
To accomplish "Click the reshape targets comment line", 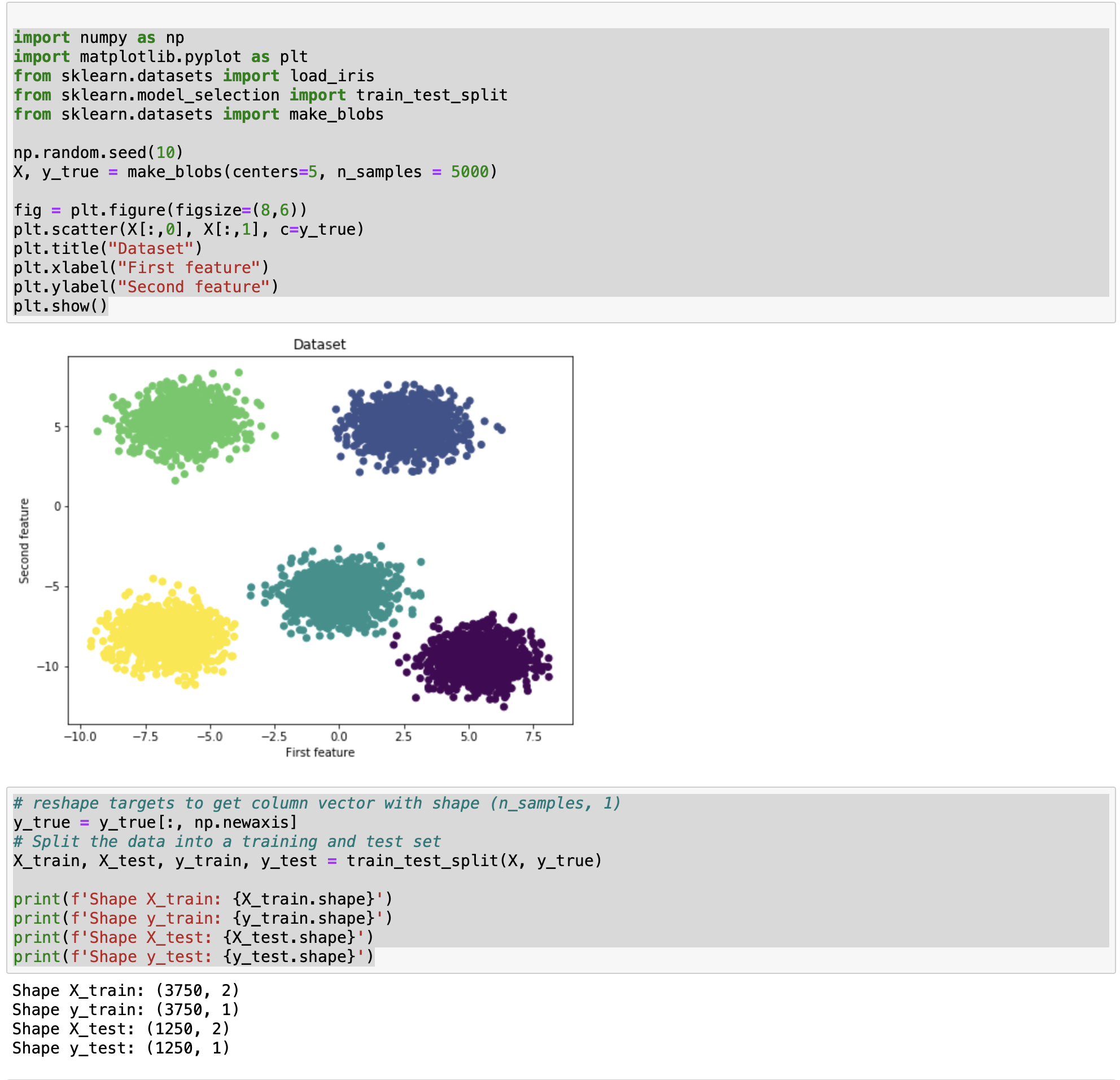I will pyautogui.click(x=317, y=803).
